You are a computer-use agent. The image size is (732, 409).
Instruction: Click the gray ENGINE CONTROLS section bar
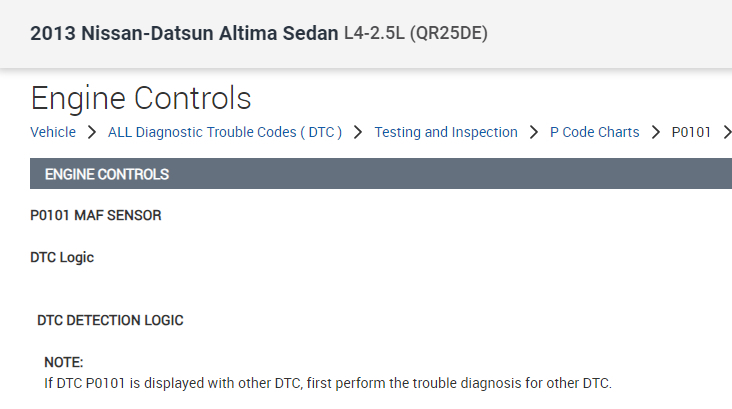[380, 174]
